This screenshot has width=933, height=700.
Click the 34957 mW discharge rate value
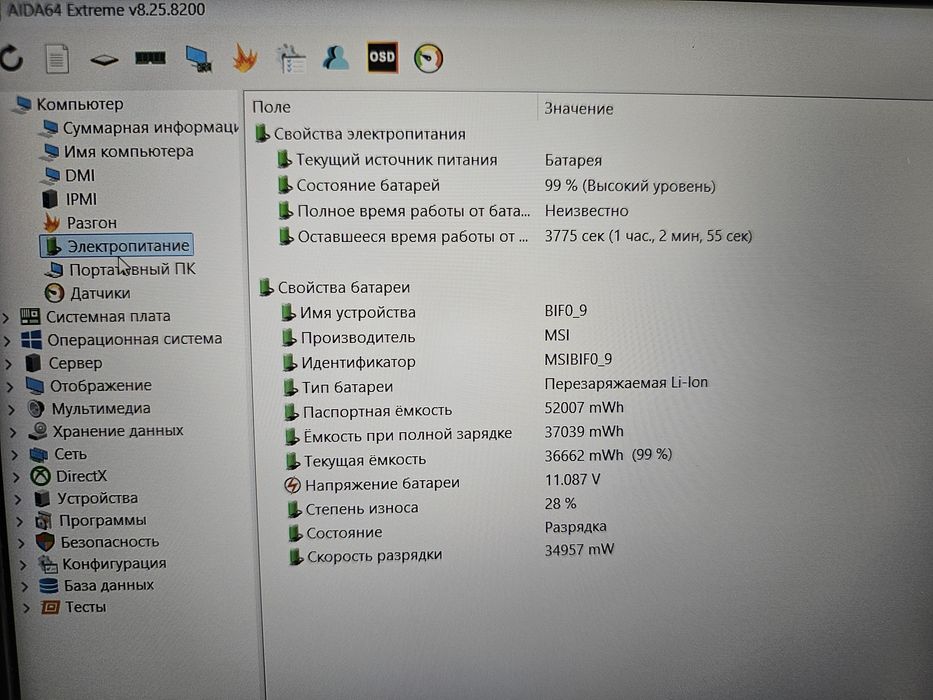coord(579,549)
